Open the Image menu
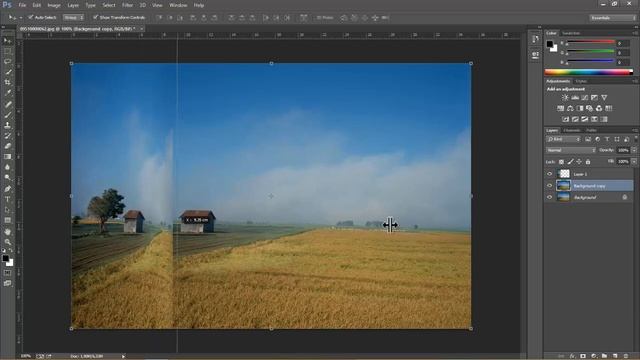This screenshot has height=360, width=640. click(x=54, y=5)
